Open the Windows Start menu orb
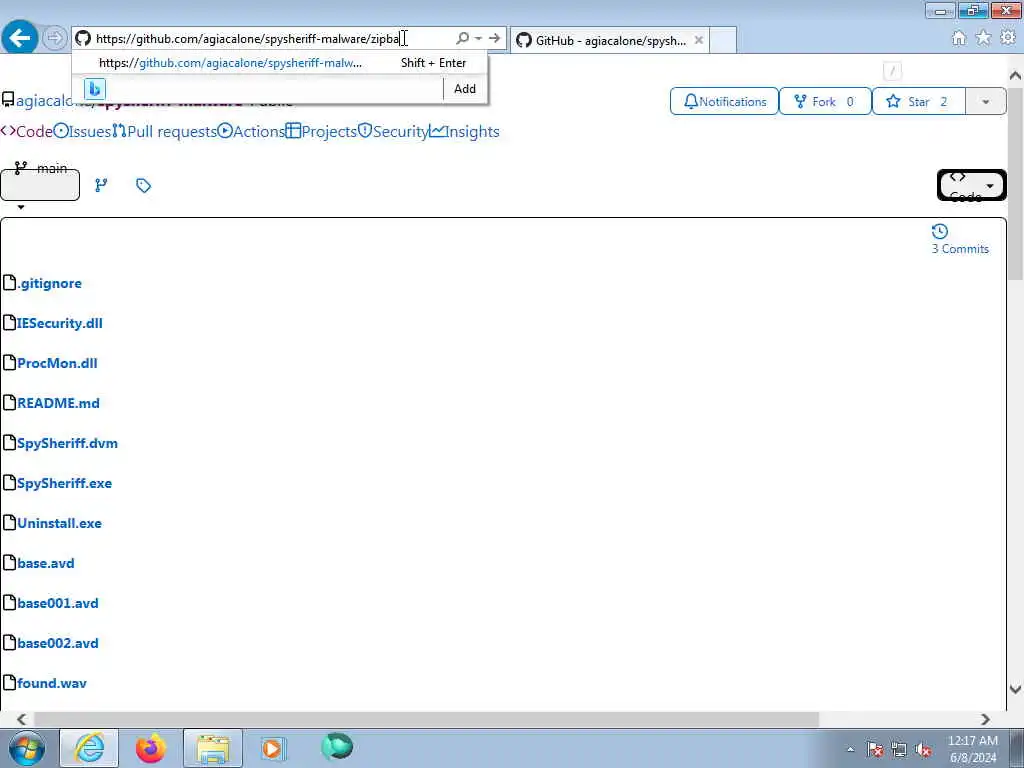Viewport: 1024px width, 768px height. pyautogui.click(x=27, y=748)
